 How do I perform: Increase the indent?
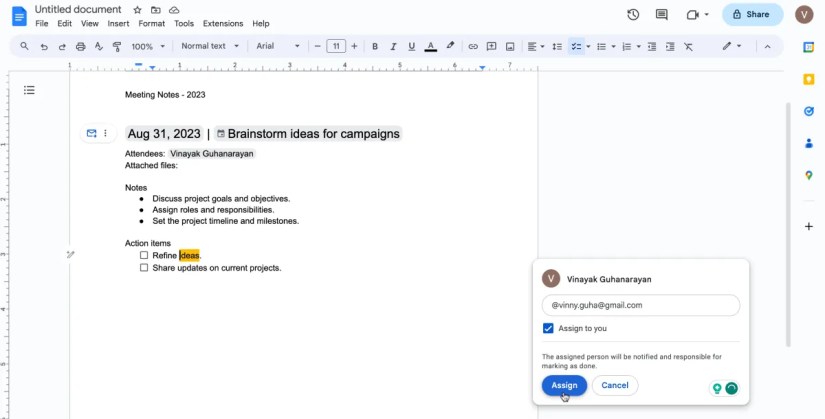(x=670, y=47)
